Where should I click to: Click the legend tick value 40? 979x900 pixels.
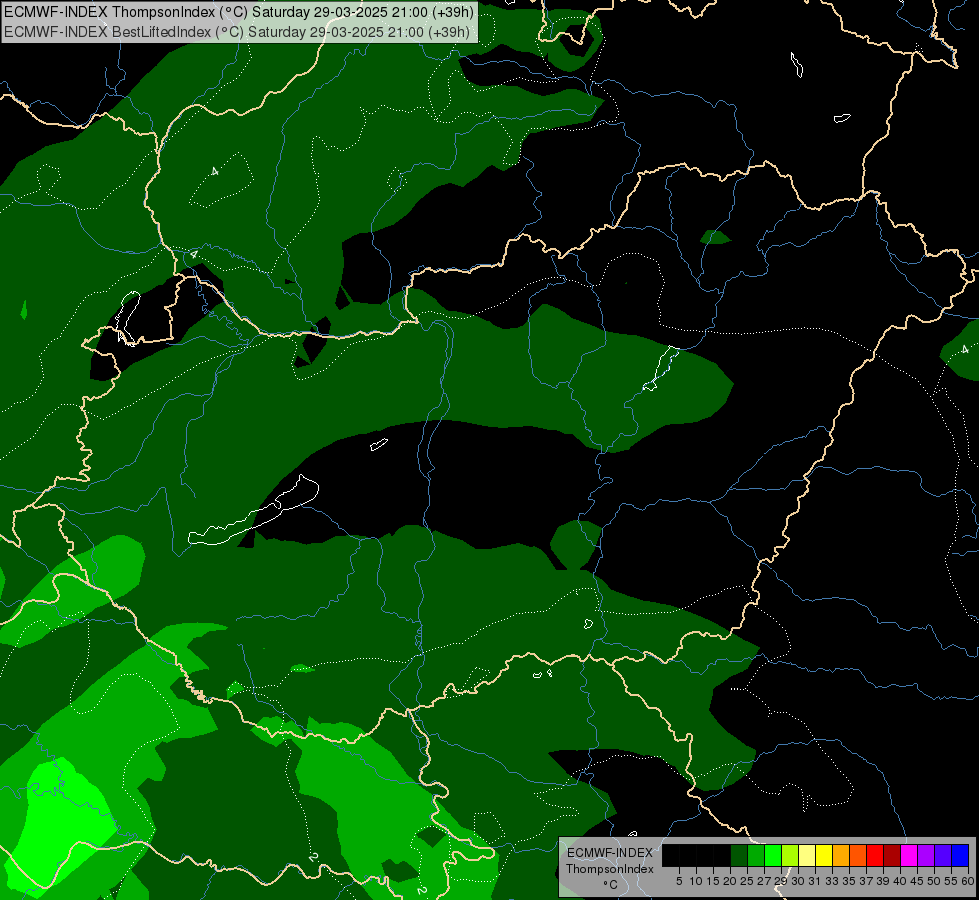[x=900, y=881]
